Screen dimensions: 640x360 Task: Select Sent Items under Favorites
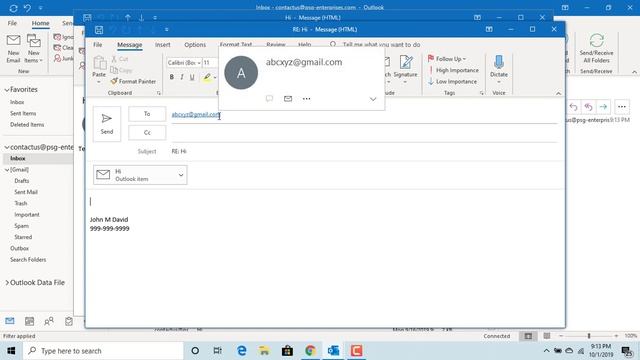[x=23, y=113]
